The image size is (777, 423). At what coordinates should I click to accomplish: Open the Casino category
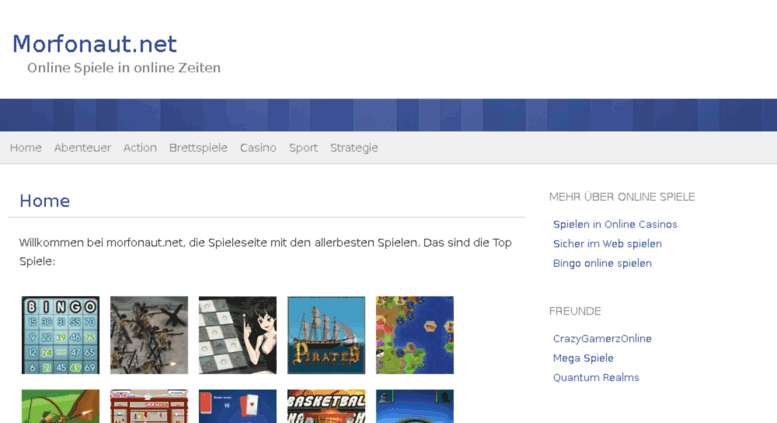[x=258, y=148]
